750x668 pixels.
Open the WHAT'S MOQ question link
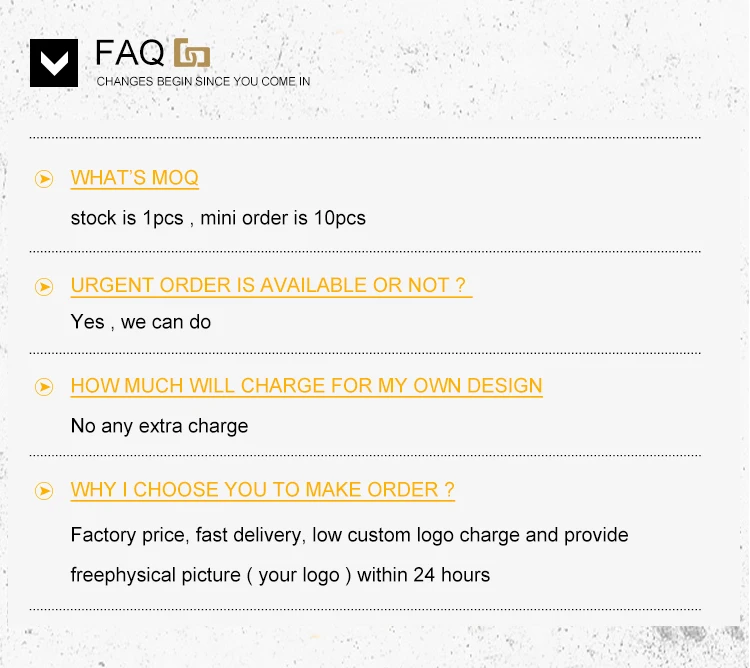click(134, 178)
